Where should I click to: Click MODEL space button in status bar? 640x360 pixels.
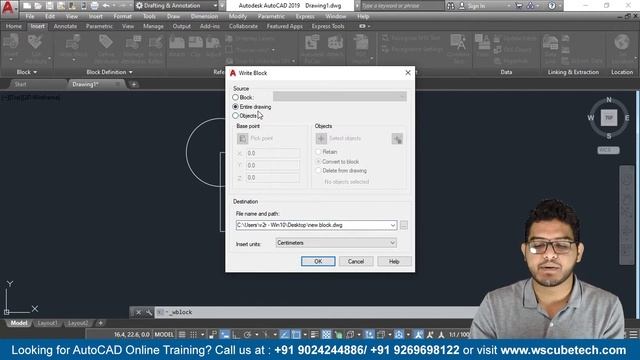[x=164, y=335]
